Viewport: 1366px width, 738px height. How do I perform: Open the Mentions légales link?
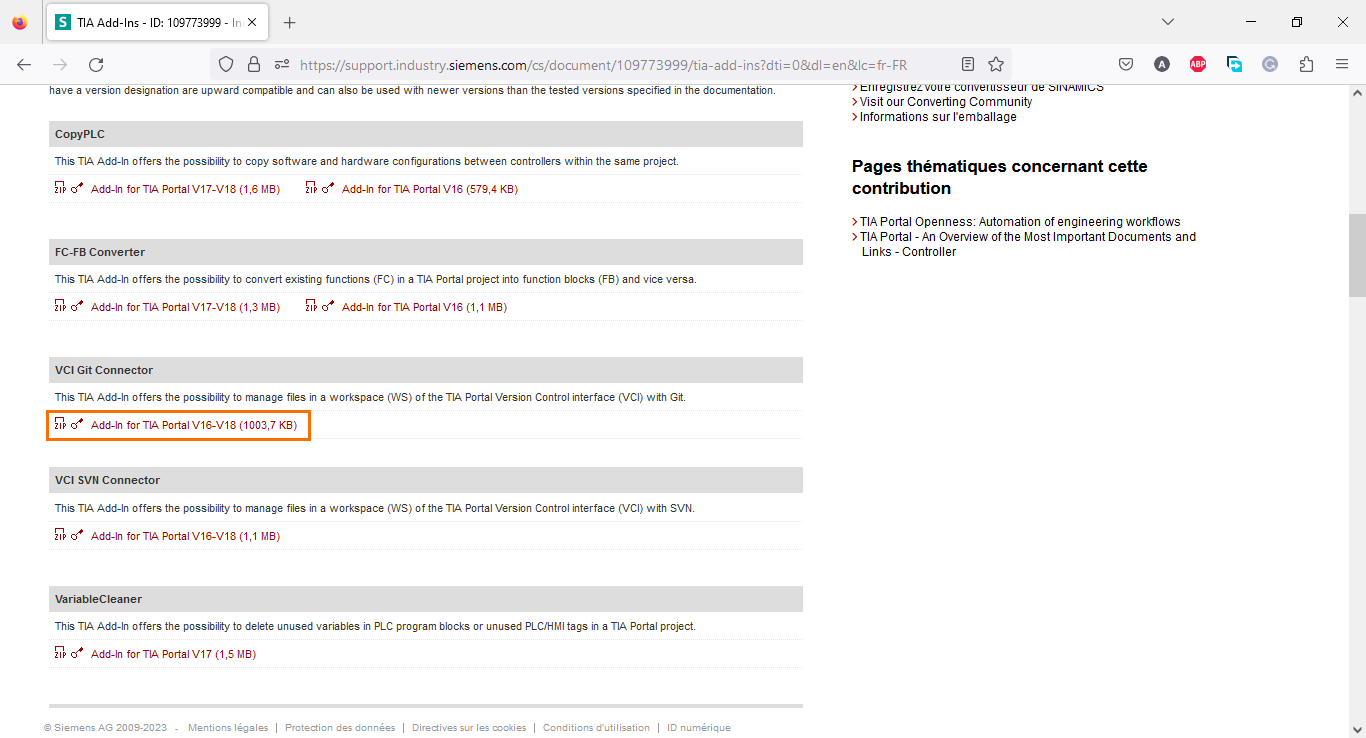pyautogui.click(x=228, y=727)
